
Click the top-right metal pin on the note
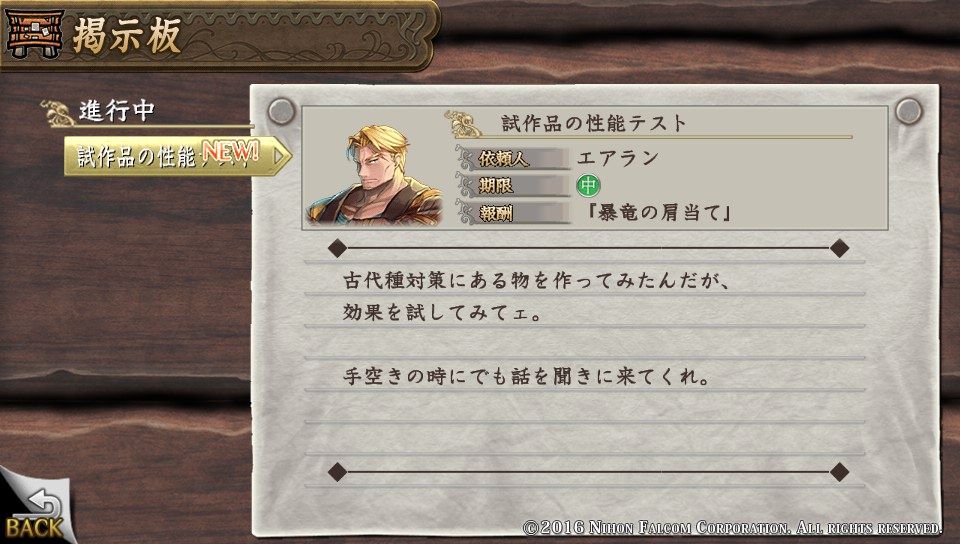coord(909,111)
